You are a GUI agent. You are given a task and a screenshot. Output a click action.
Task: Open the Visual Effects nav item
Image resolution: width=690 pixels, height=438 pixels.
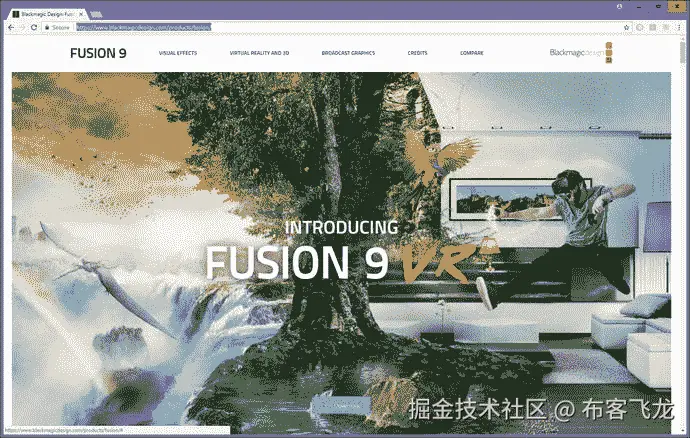coord(178,53)
